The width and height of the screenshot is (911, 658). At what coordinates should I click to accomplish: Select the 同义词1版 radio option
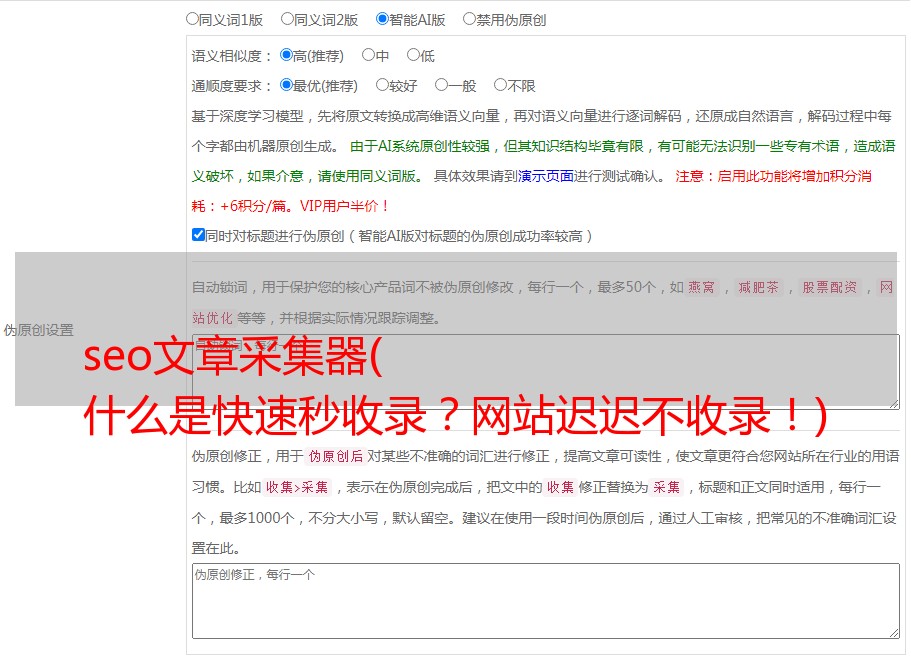[x=192, y=19]
